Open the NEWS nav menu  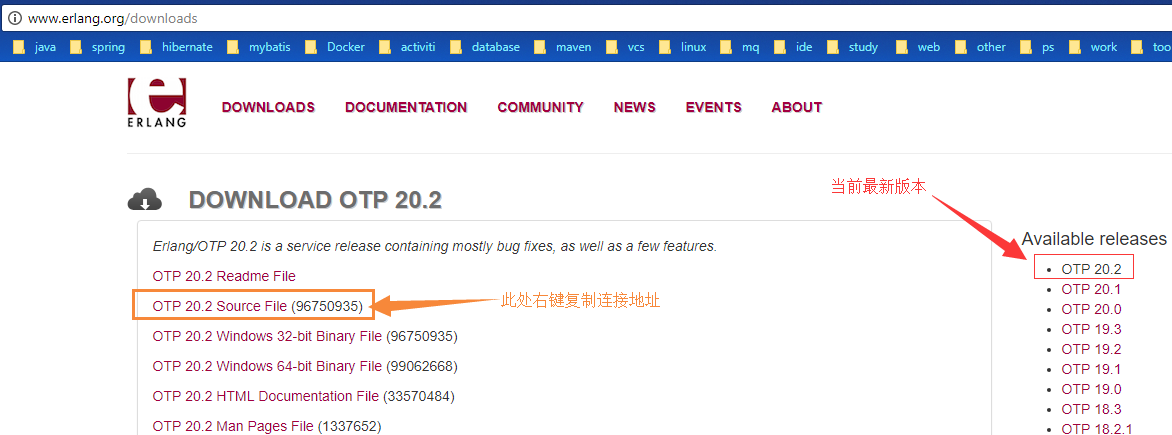635,107
